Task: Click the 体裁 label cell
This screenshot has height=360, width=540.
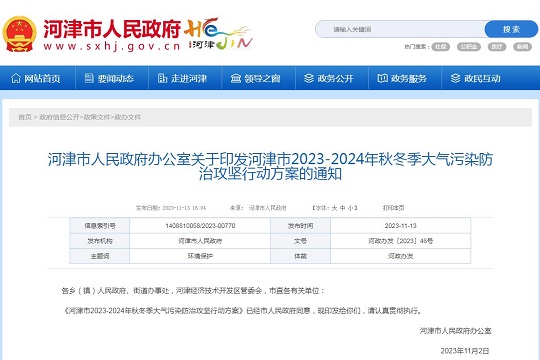Action: pyautogui.click(x=301, y=256)
